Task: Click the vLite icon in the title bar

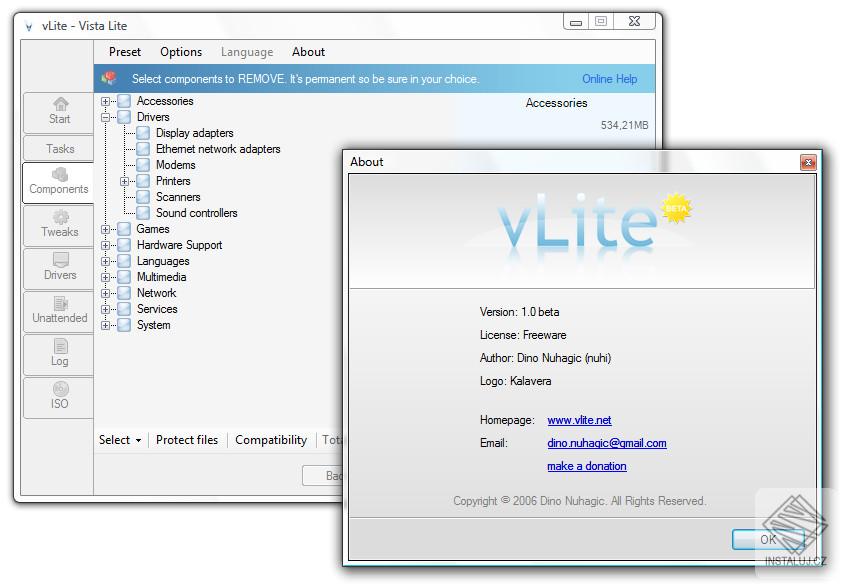Action: point(29,26)
